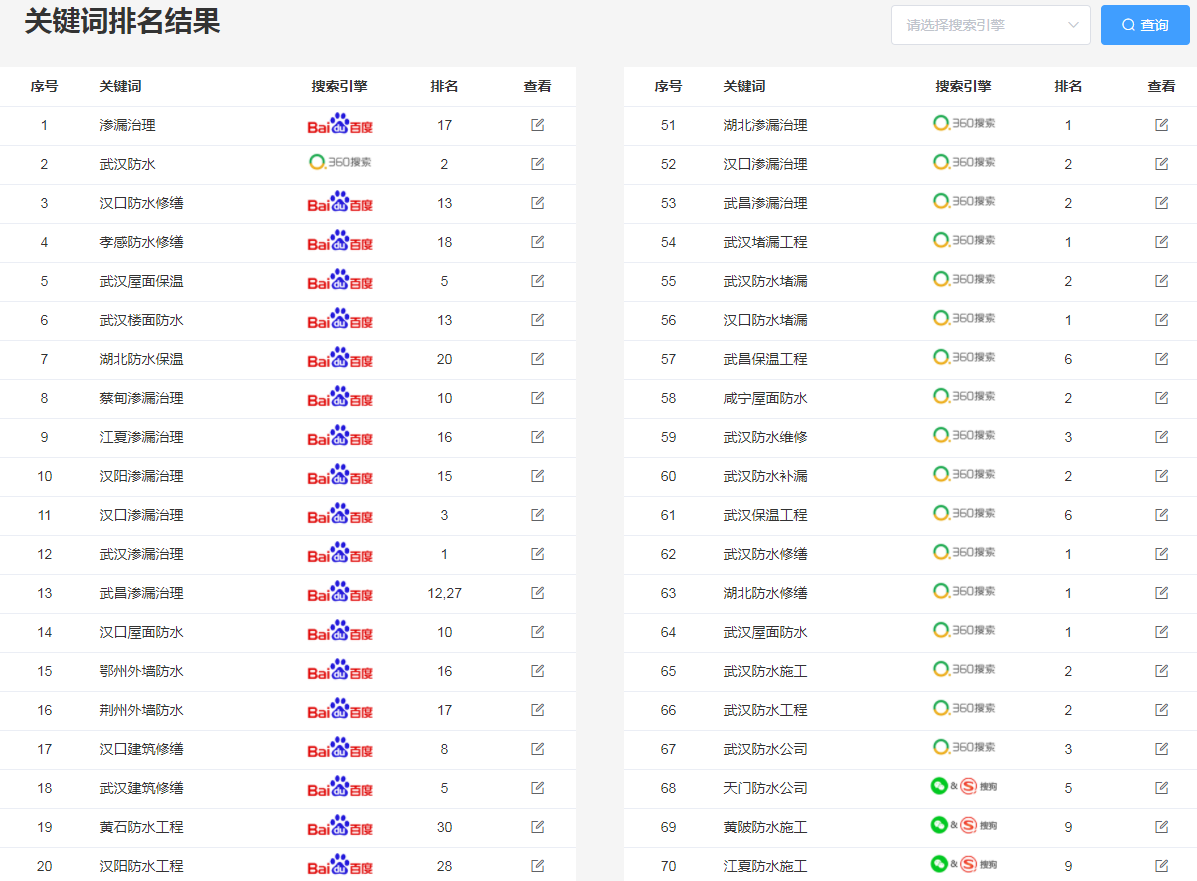Select keyword 武汉防水施工 in row 65
Image resolution: width=1197 pixels, height=881 pixels.
point(765,671)
